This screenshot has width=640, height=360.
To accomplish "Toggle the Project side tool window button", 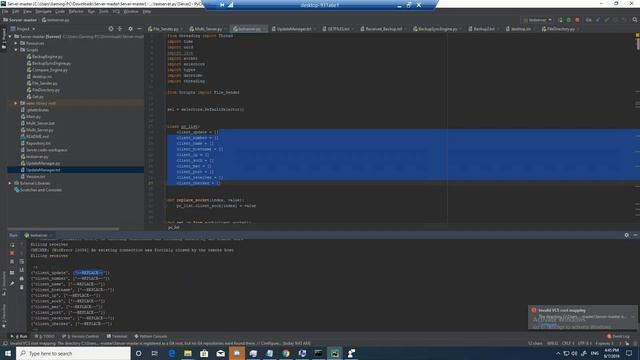I will (4, 38).
